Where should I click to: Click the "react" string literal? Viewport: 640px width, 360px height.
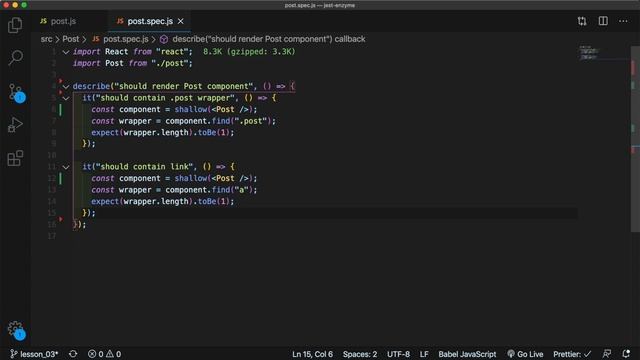coord(172,52)
